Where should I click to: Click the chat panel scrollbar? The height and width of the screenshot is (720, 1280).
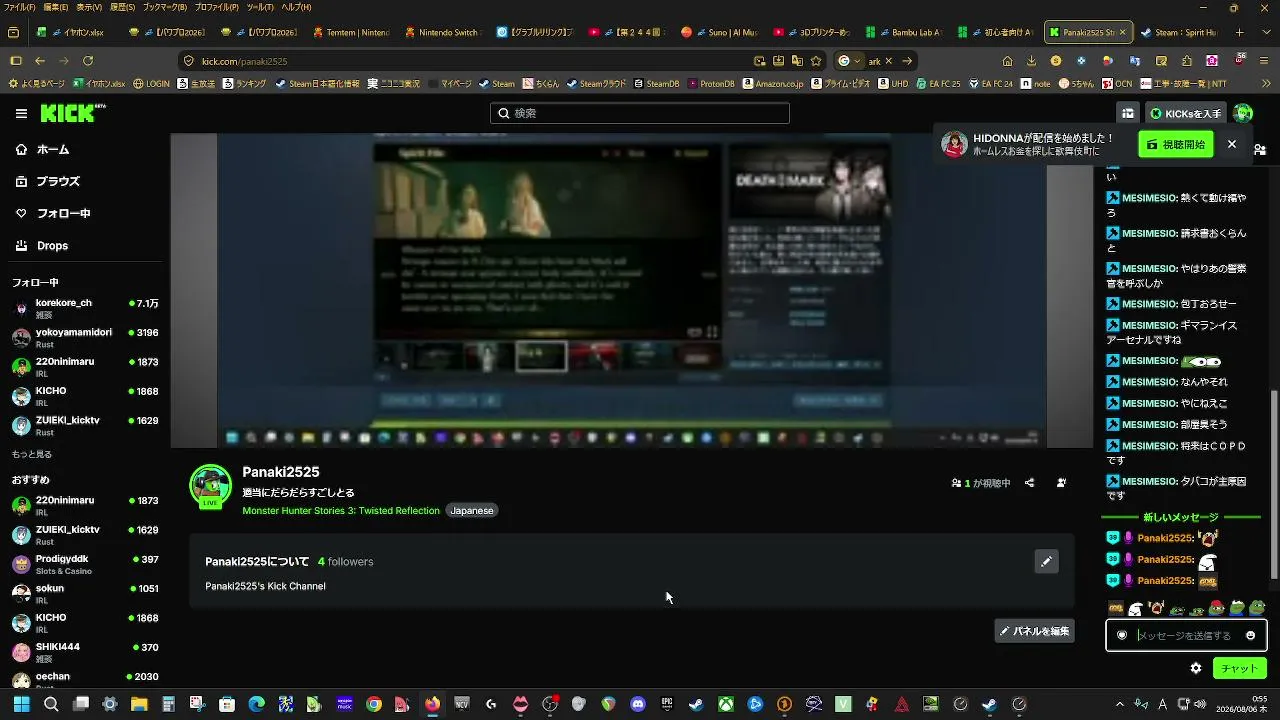tap(1273, 485)
